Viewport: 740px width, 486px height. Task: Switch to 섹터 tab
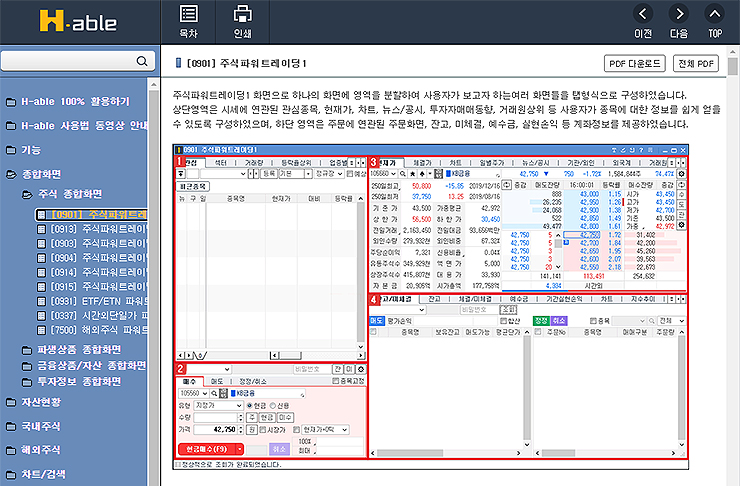[221, 163]
